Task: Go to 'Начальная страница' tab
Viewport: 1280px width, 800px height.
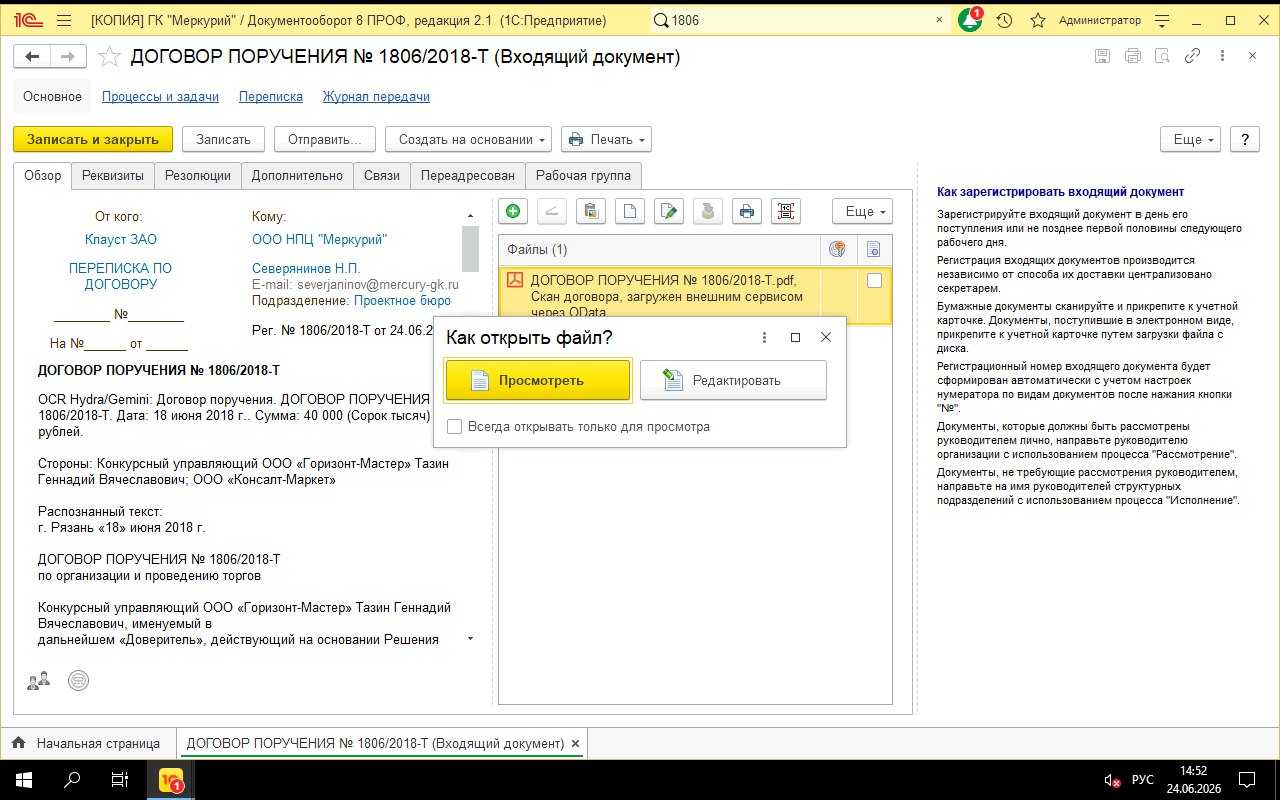Action: pyautogui.click(x=88, y=744)
